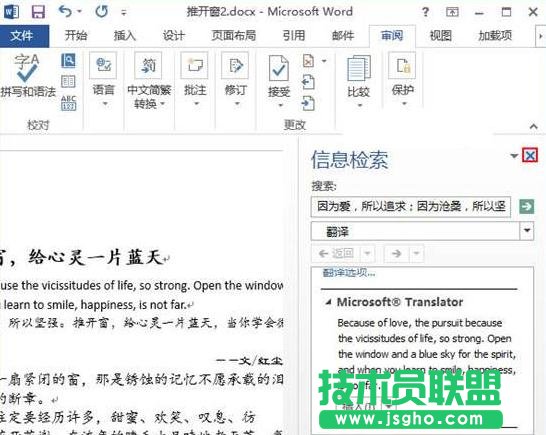Go to next change icon

coord(309,104)
